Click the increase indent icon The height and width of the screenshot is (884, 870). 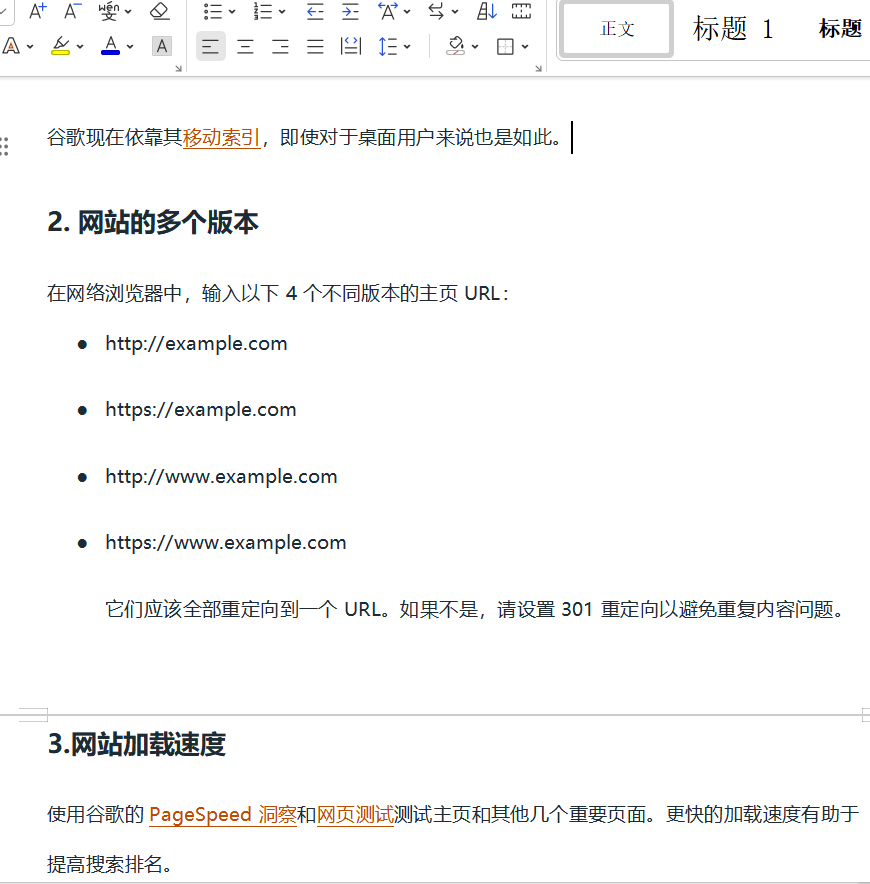pos(350,12)
